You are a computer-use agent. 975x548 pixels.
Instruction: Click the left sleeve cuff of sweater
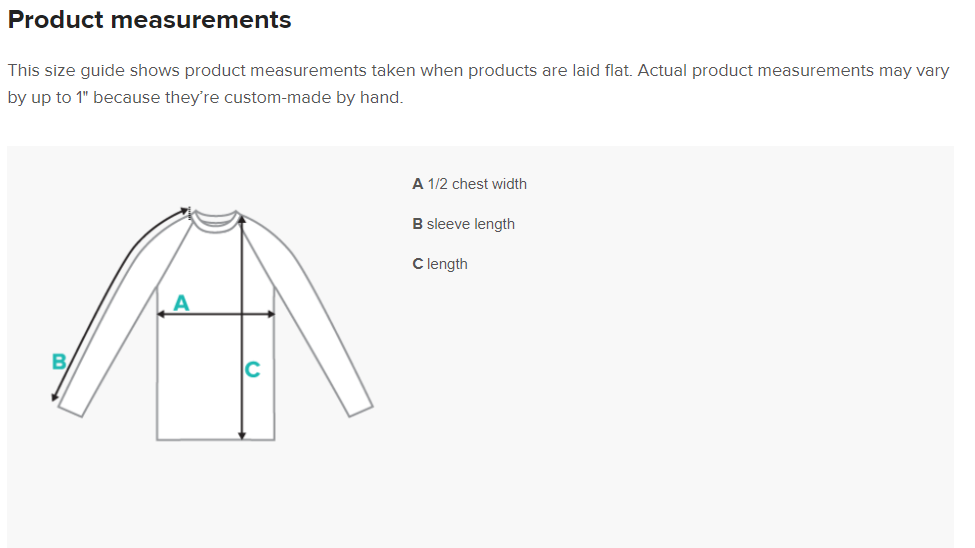click(72, 407)
